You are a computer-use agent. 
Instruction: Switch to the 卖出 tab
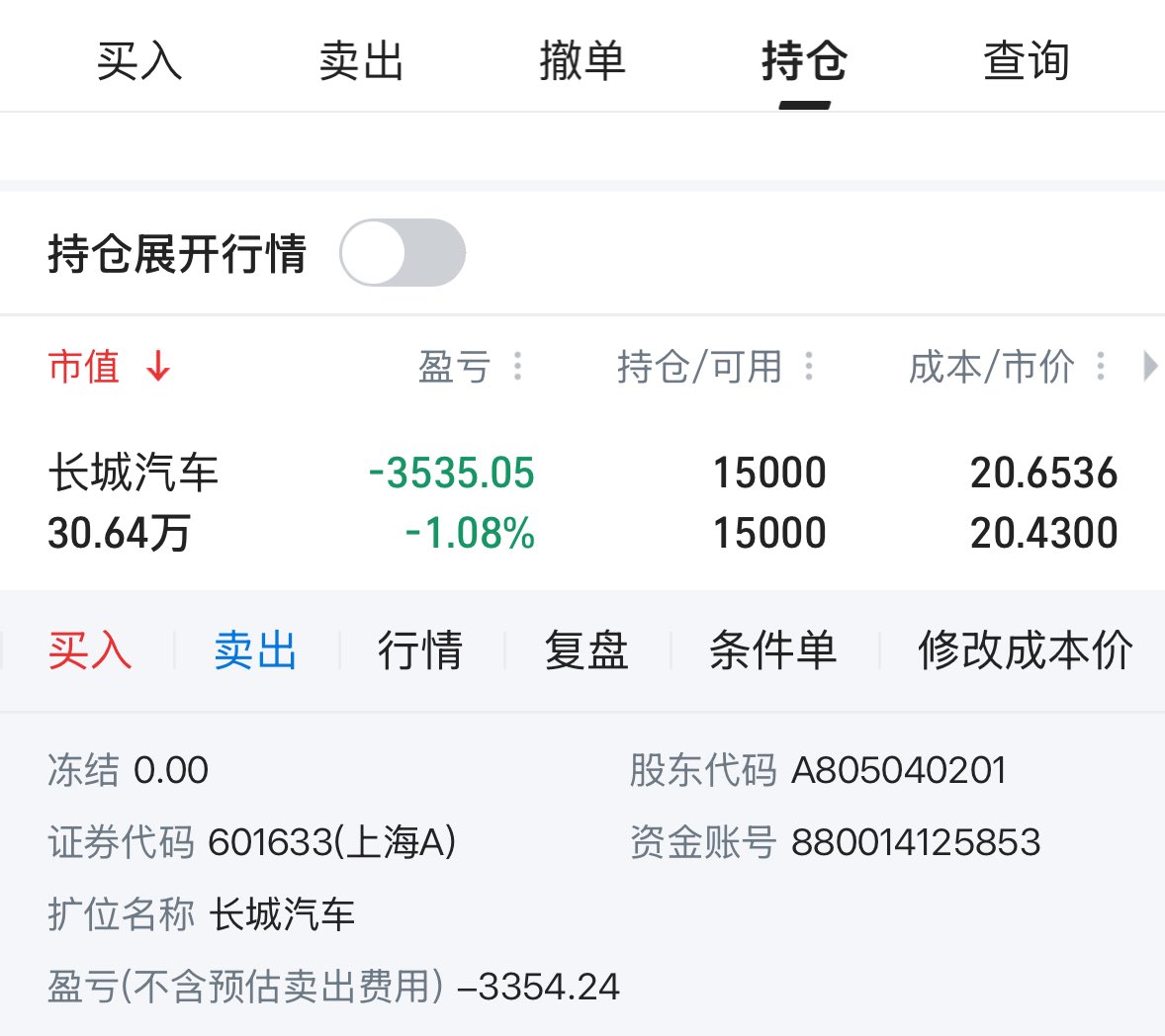[361, 61]
